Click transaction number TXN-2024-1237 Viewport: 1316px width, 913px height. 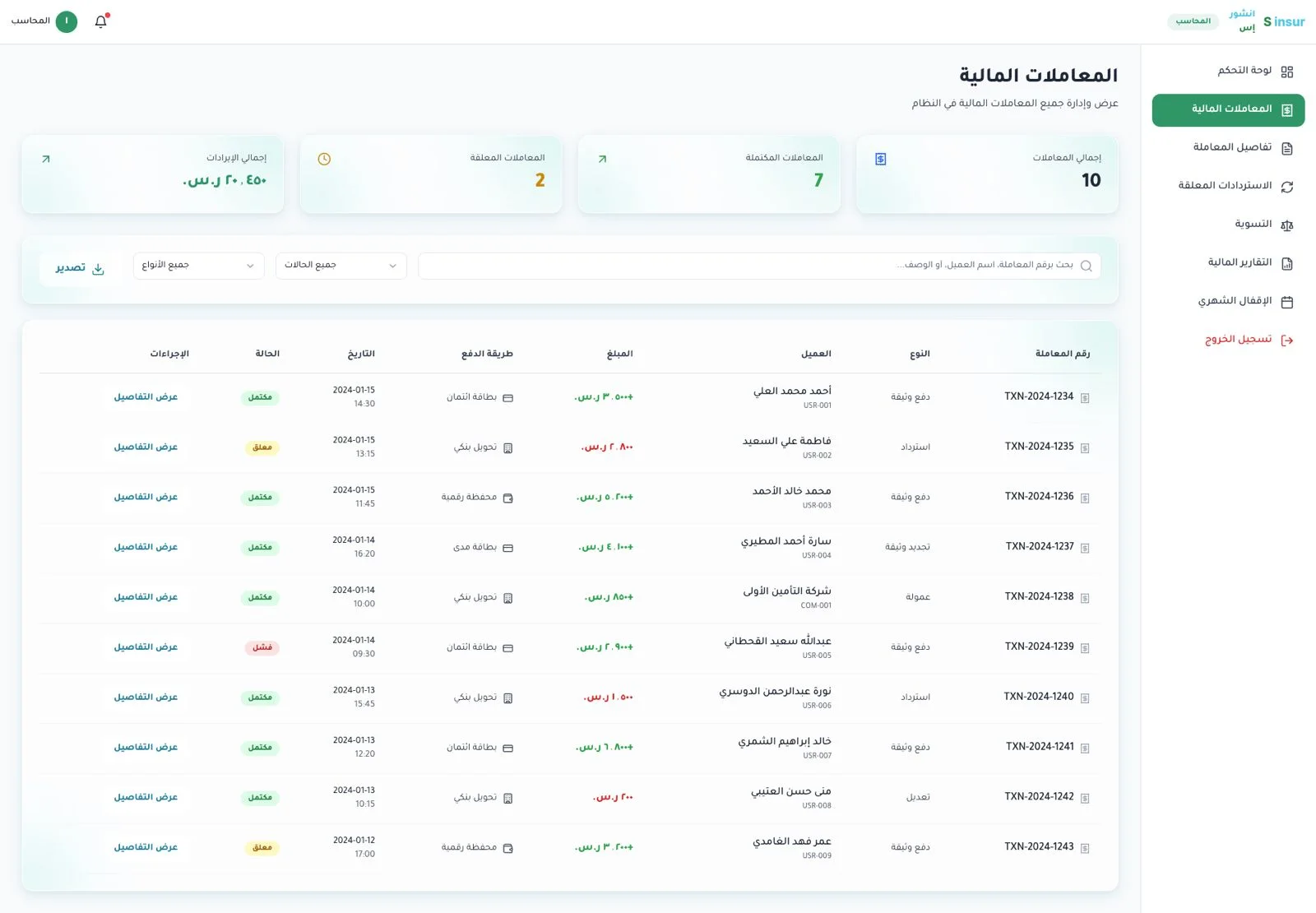[1040, 547]
